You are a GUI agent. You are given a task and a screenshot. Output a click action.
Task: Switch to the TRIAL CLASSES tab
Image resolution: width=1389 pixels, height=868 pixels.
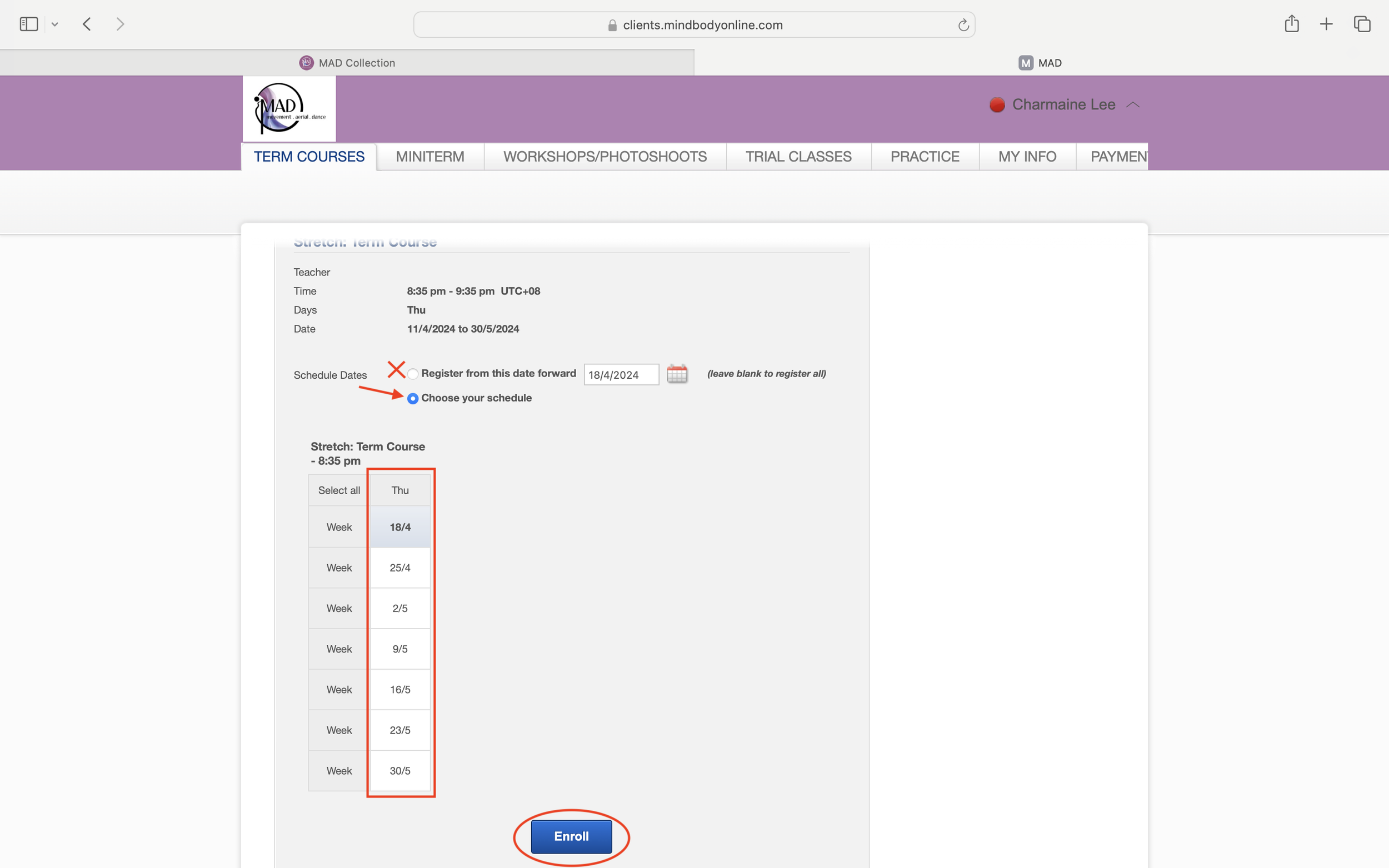point(798,157)
